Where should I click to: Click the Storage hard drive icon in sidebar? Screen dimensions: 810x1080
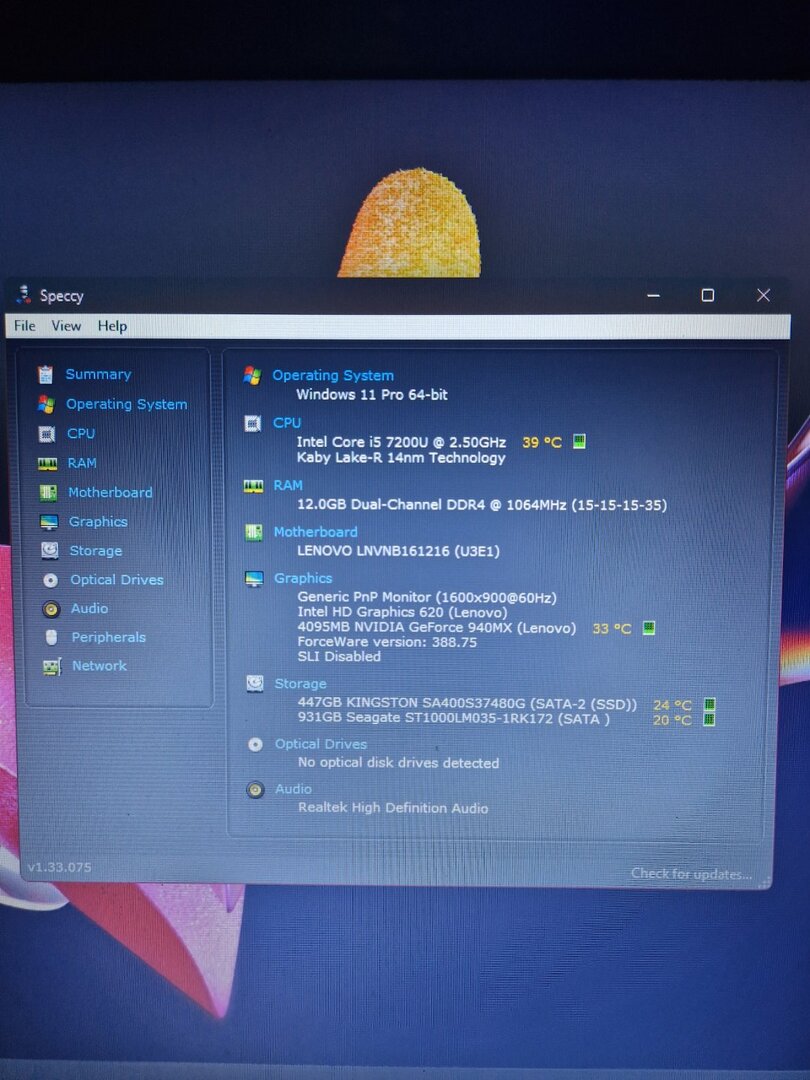click(50, 550)
